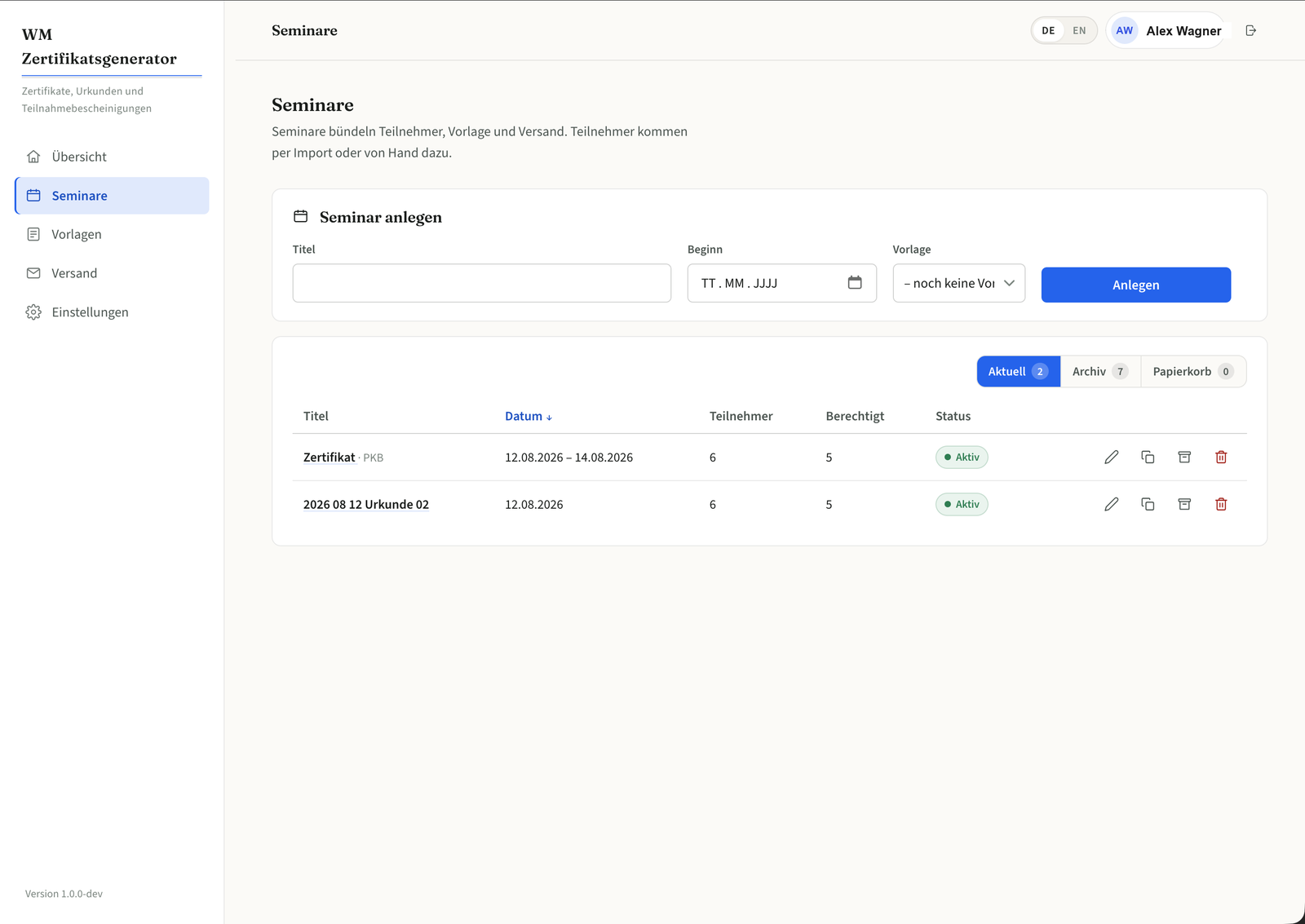Delete the Zertifikat seminar
Image resolution: width=1305 pixels, height=924 pixels.
[x=1221, y=457]
